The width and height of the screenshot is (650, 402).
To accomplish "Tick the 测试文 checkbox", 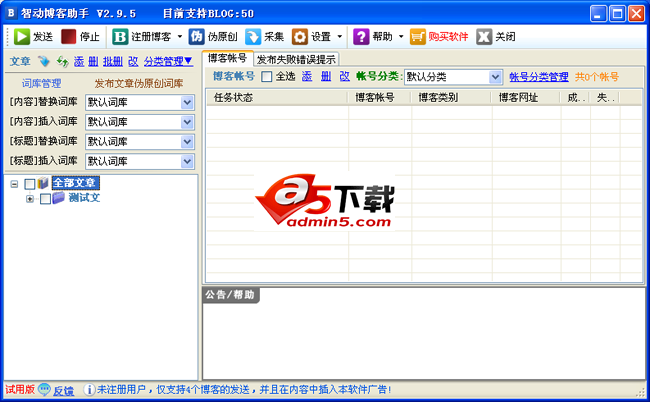I will (46, 199).
